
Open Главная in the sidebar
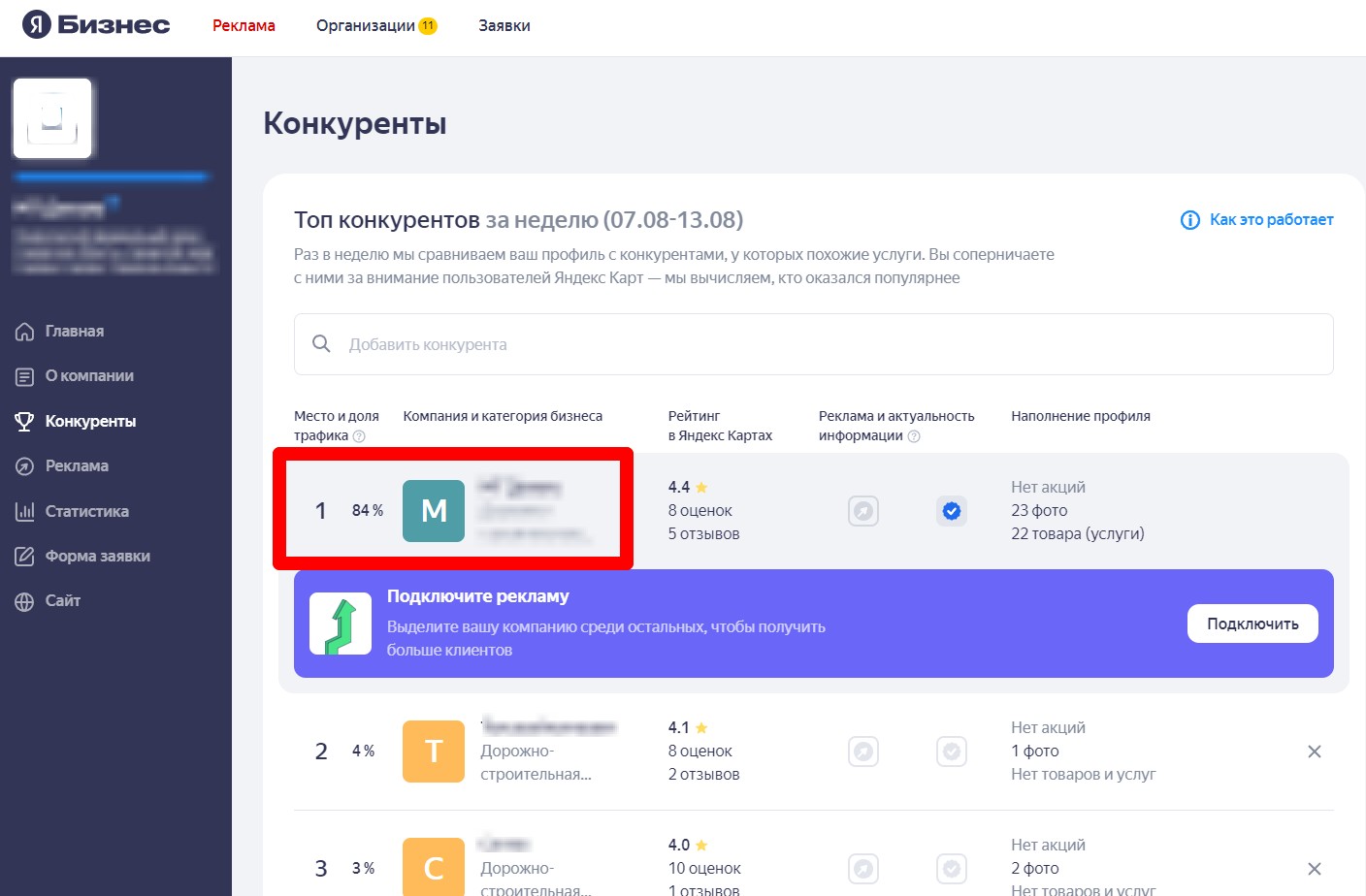point(74,331)
